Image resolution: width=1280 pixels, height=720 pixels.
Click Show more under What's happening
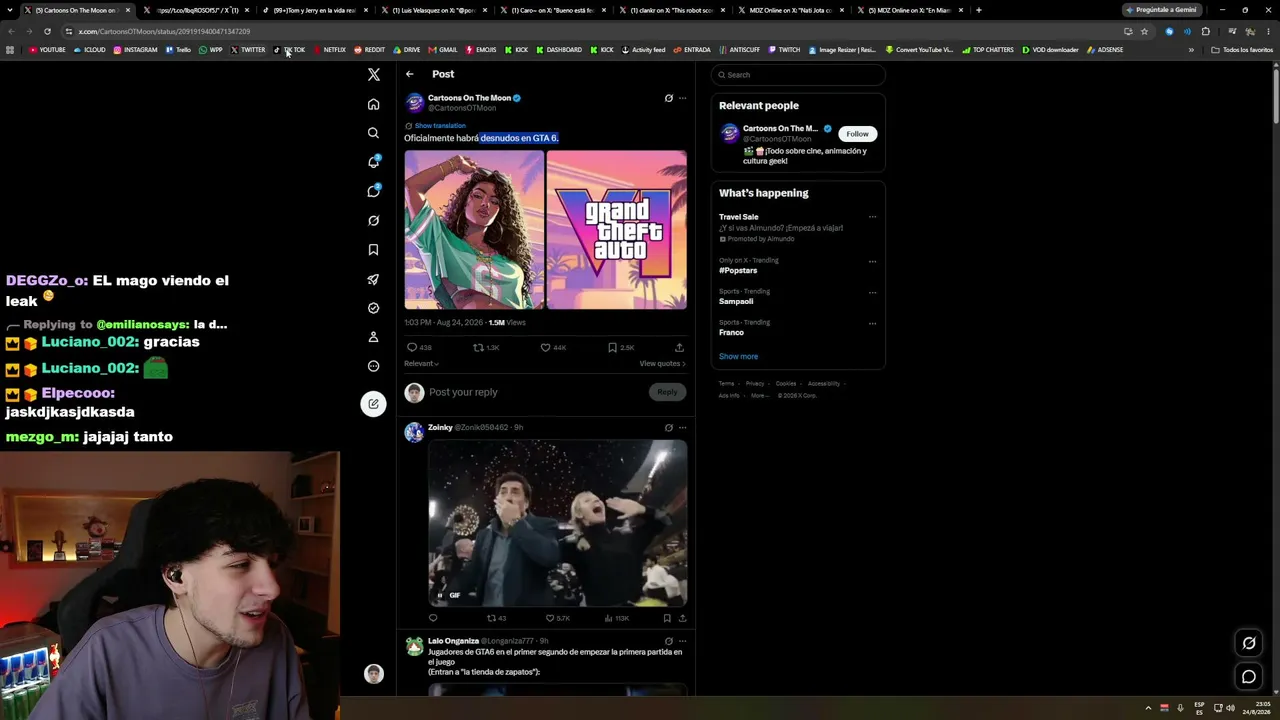[738, 356]
